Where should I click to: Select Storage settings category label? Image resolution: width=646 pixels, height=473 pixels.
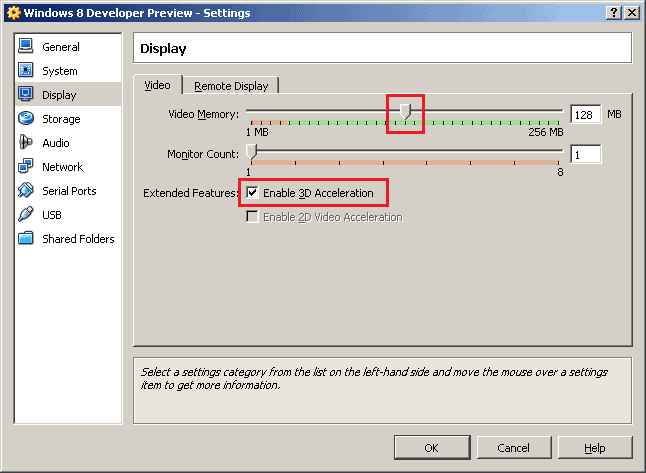(x=61, y=119)
